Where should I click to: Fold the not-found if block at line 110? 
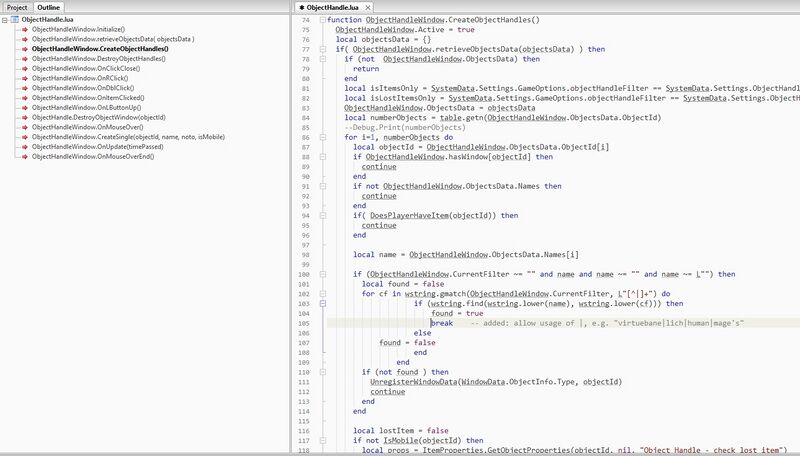click(x=322, y=372)
